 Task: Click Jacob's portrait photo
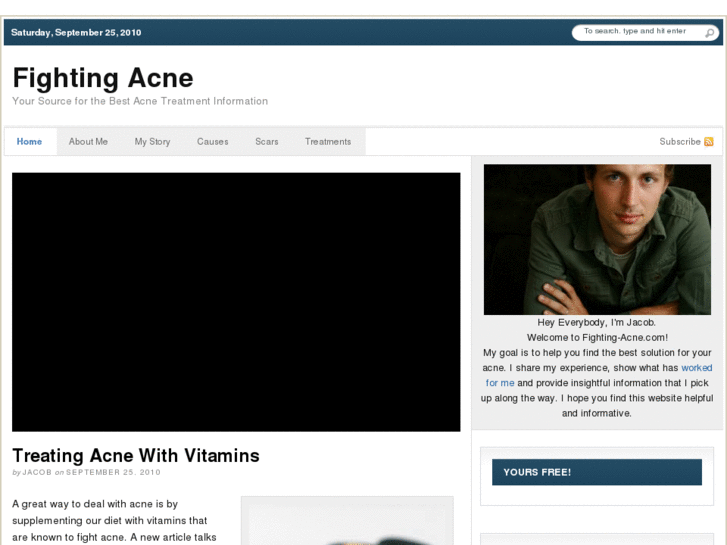click(x=597, y=239)
